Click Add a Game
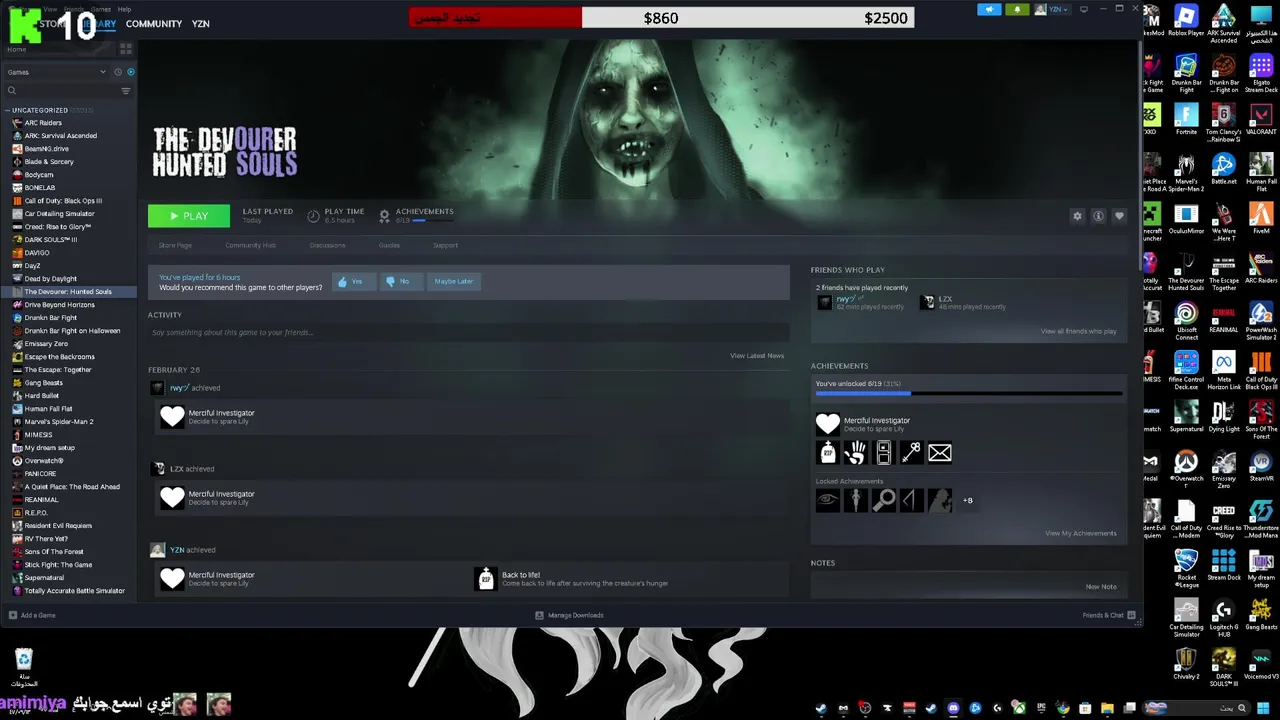Viewport: 1280px width, 720px height. point(32,615)
